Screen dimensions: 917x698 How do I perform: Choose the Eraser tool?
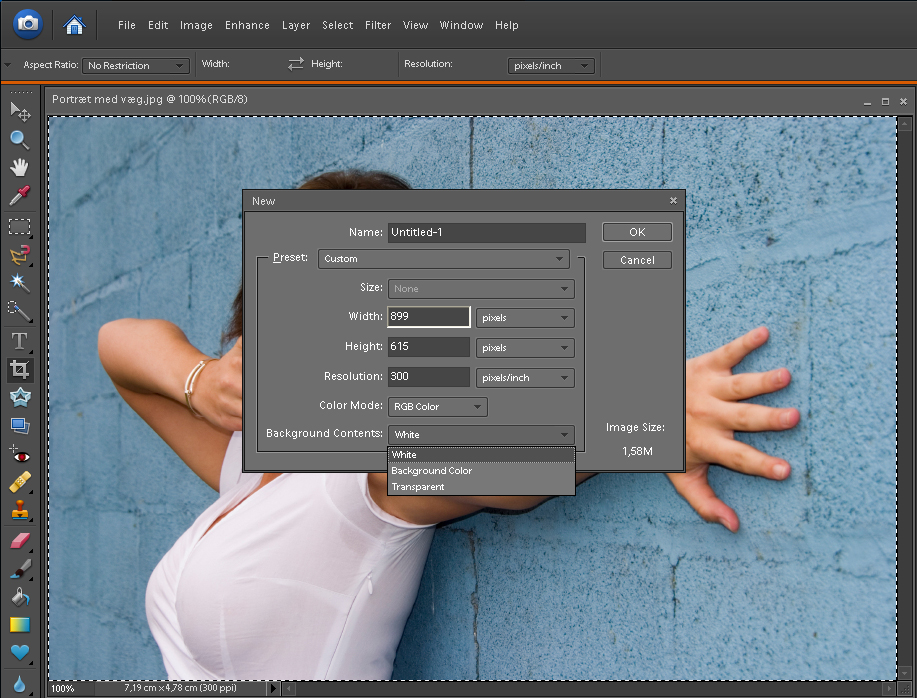click(19, 540)
